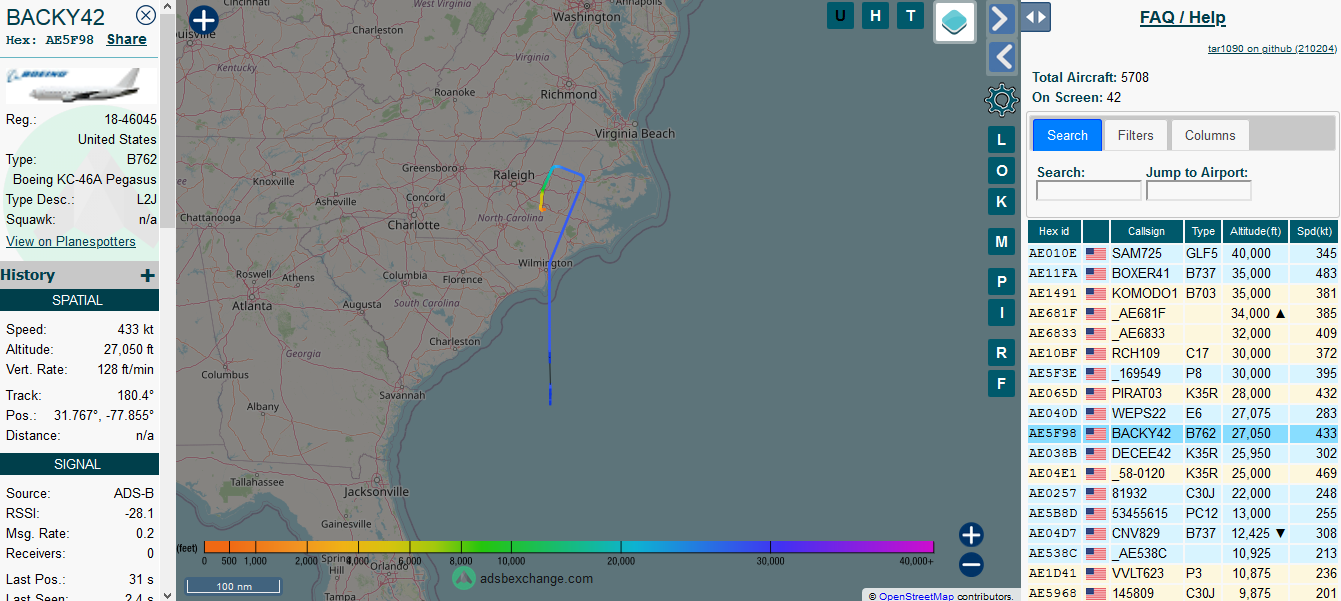Open the FAQ / Help link

pos(1183,17)
